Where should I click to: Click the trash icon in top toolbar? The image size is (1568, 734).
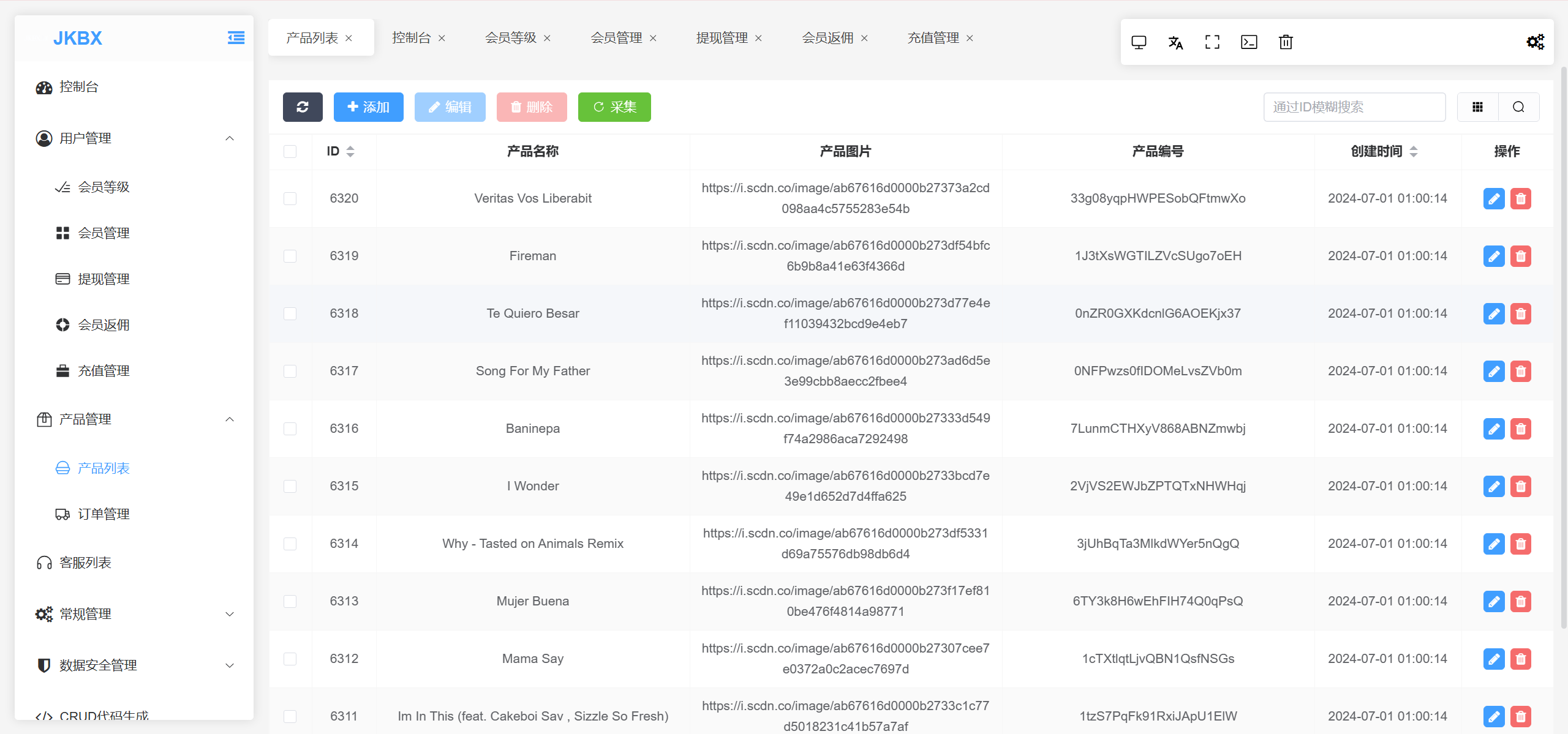click(x=1286, y=42)
